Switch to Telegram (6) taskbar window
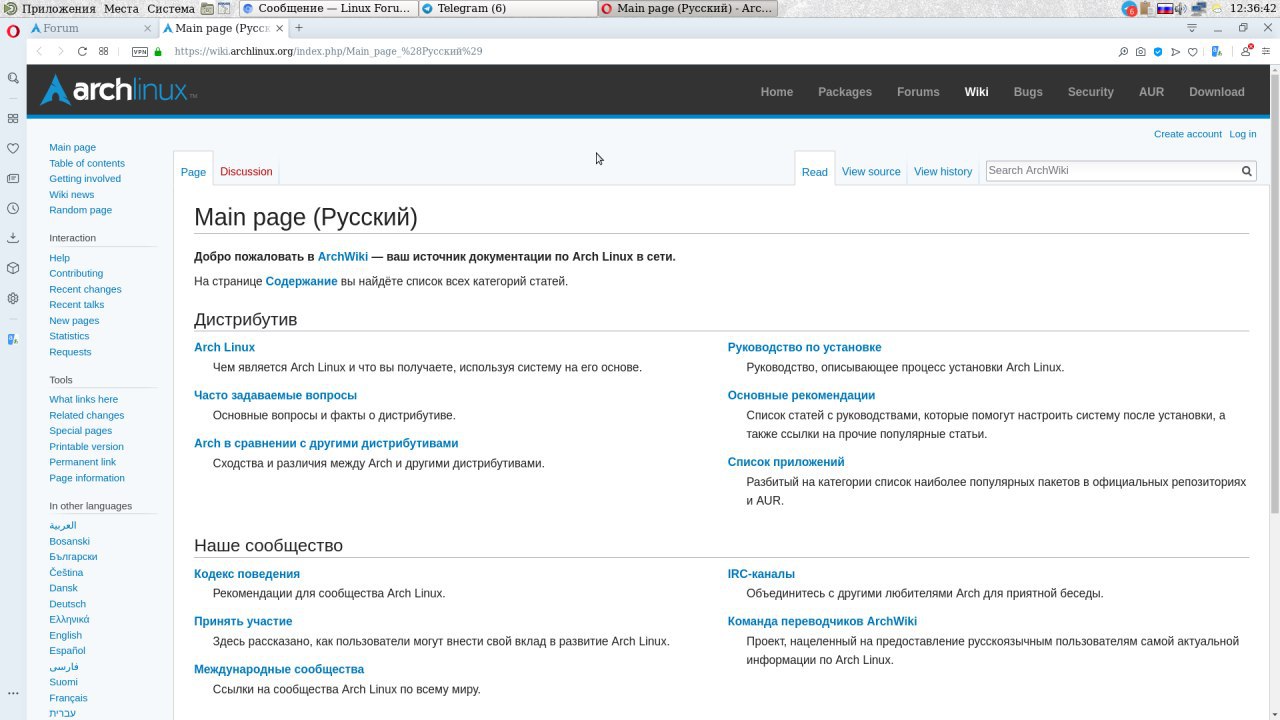Viewport: 1280px width, 720px height. click(x=507, y=8)
